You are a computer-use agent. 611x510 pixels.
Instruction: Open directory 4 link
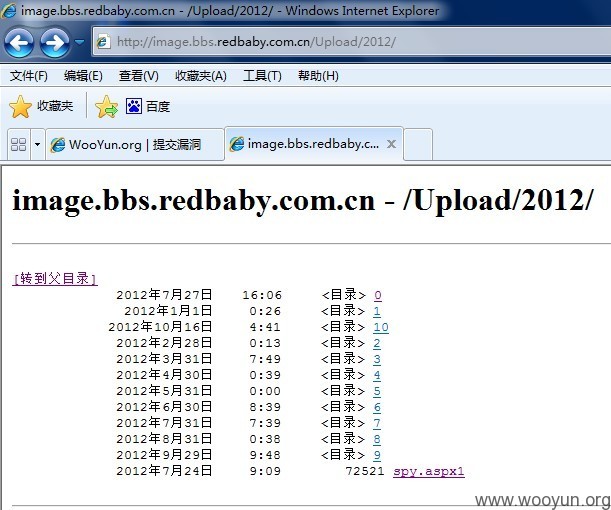click(x=377, y=375)
